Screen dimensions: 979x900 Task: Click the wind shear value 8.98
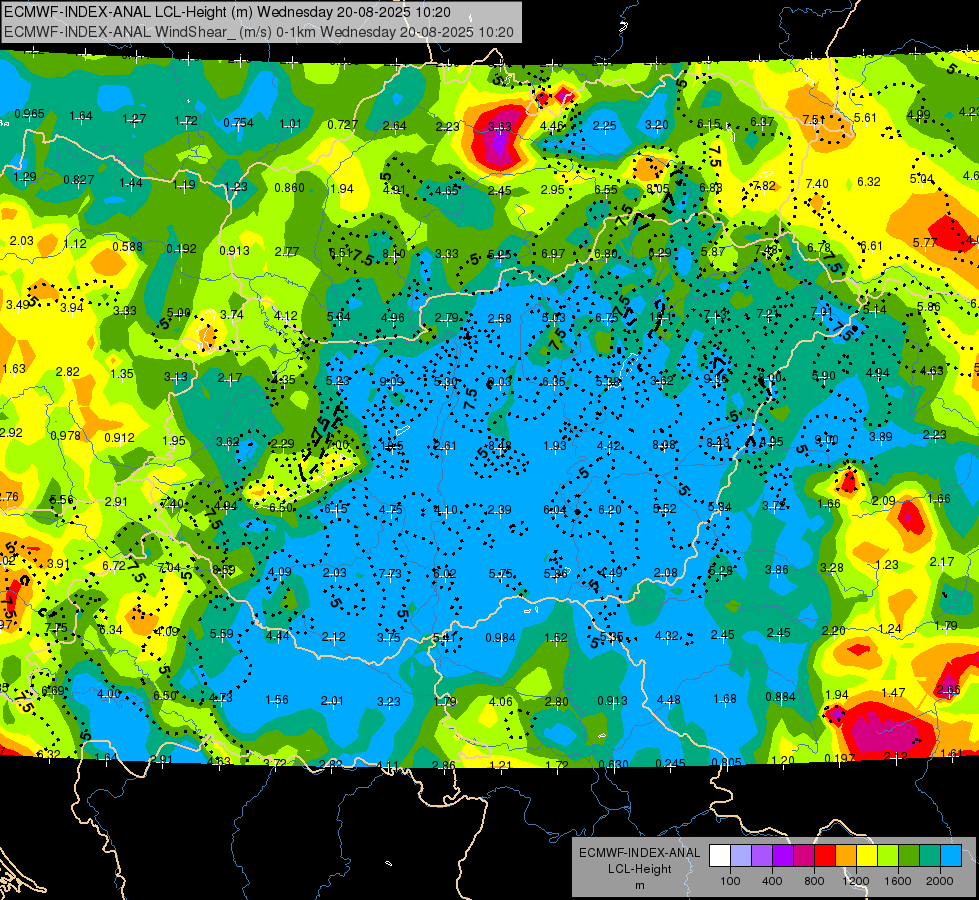point(664,444)
